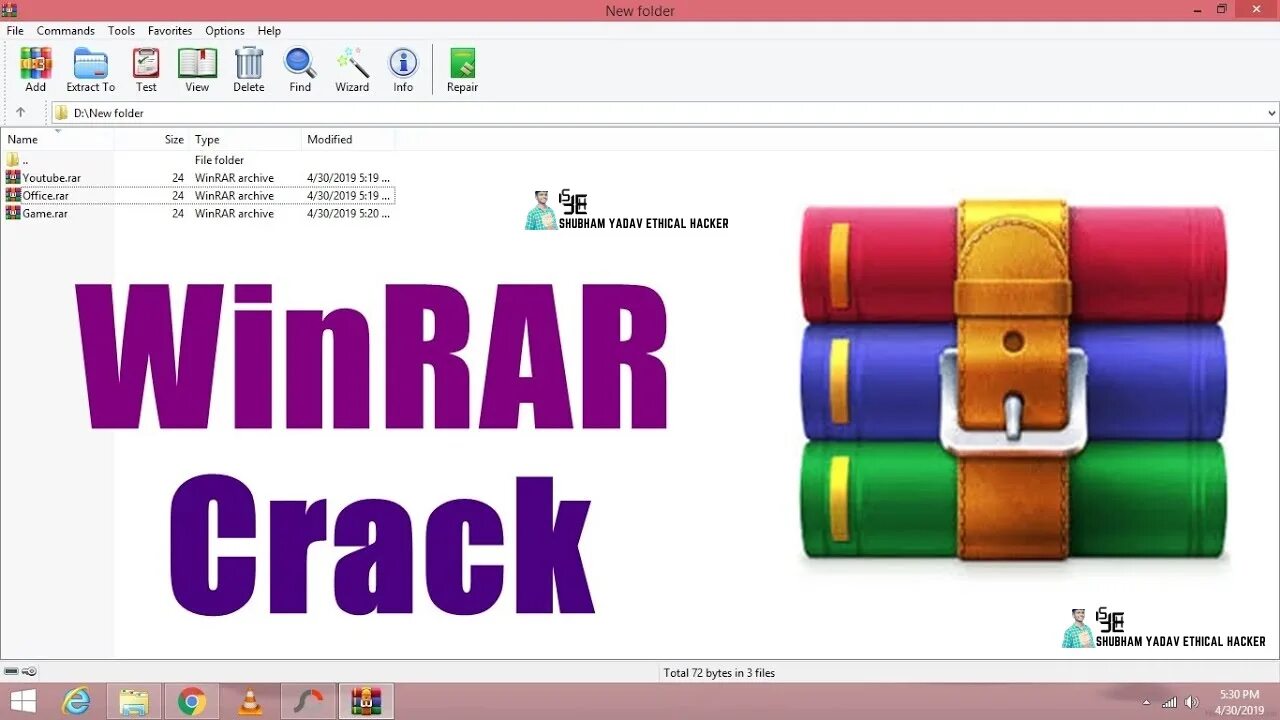Click the Test archive toolbar icon
The height and width of the screenshot is (720, 1280).
(146, 63)
